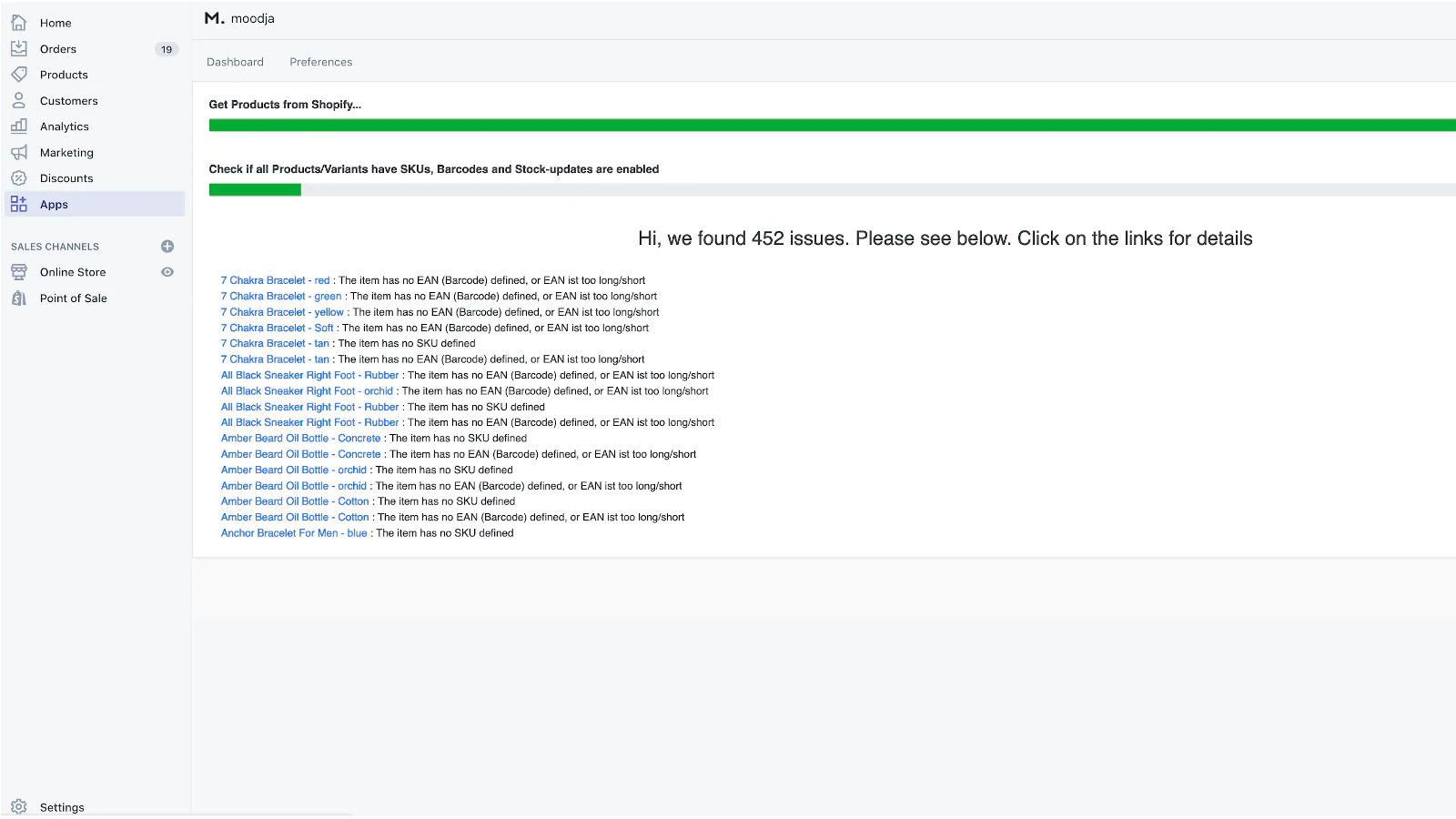
Task: Open Amber Beard Oil Bottle - Cotton no EAN link
Action: pyautogui.click(x=295, y=517)
